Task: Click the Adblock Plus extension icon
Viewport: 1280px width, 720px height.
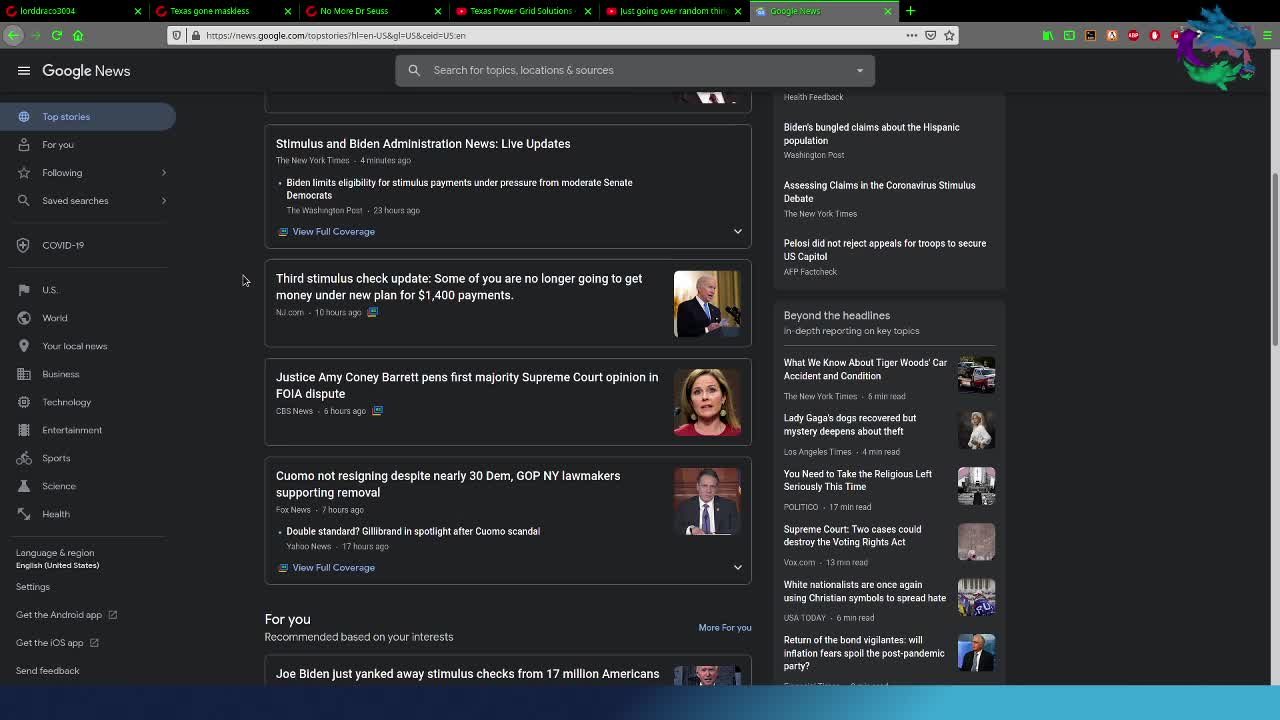Action: click(1133, 35)
